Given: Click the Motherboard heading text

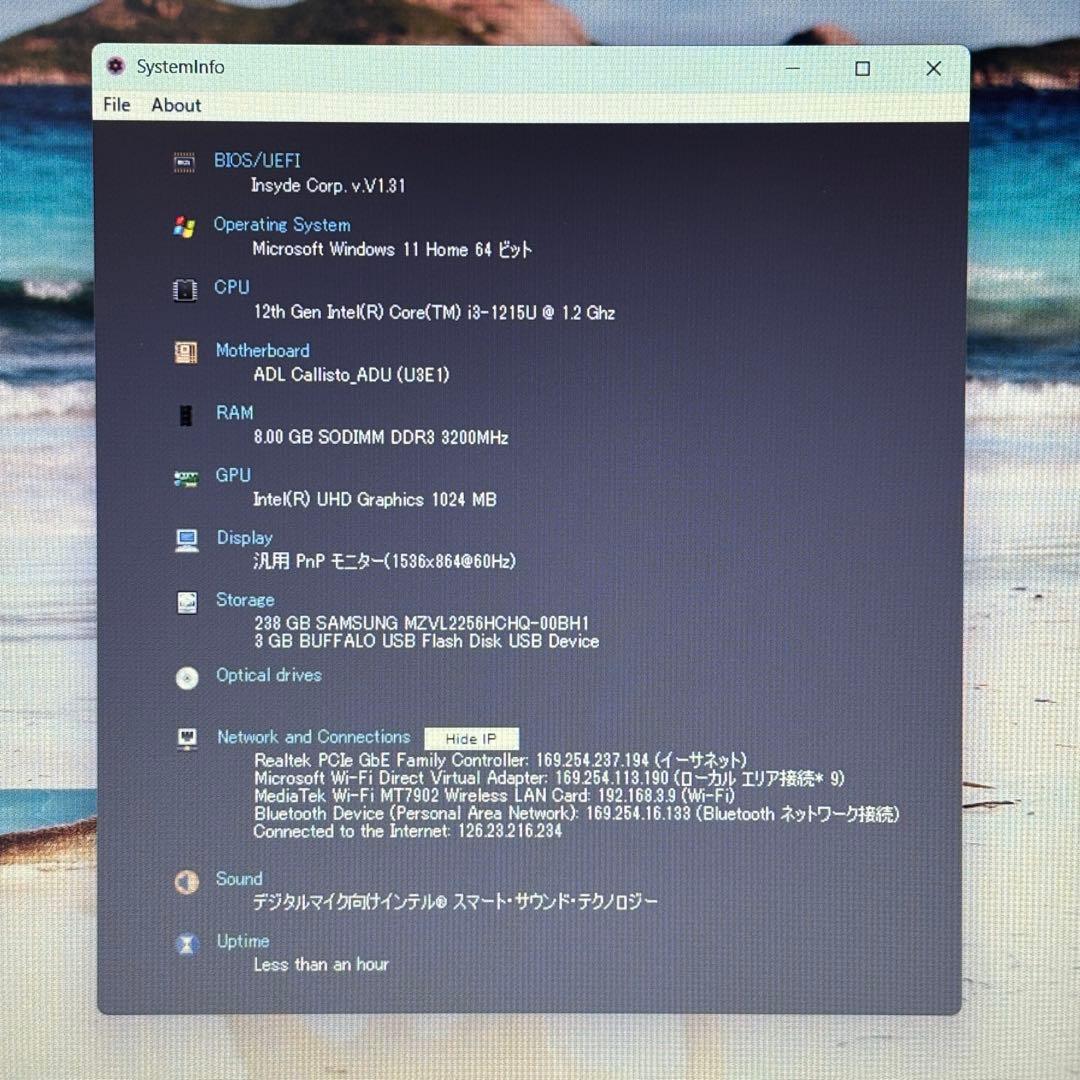Looking at the screenshot, I should 262,350.
